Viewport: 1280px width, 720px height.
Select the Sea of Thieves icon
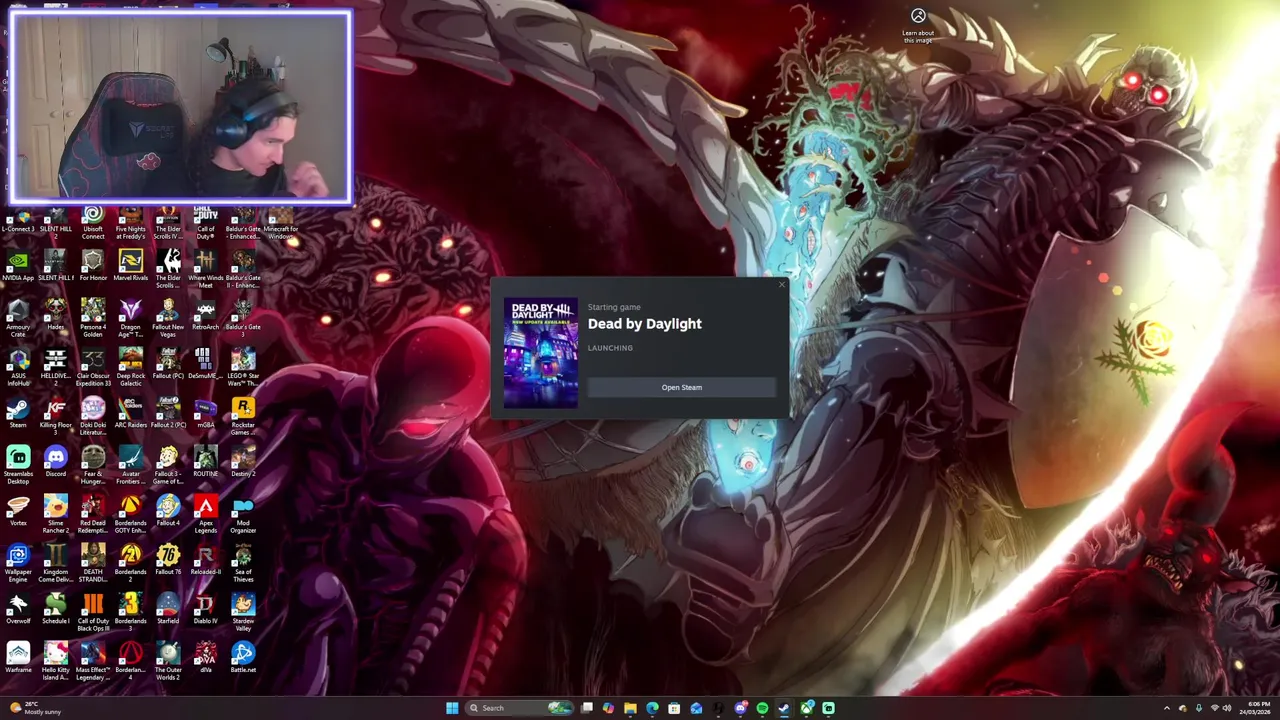click(243, 564)
